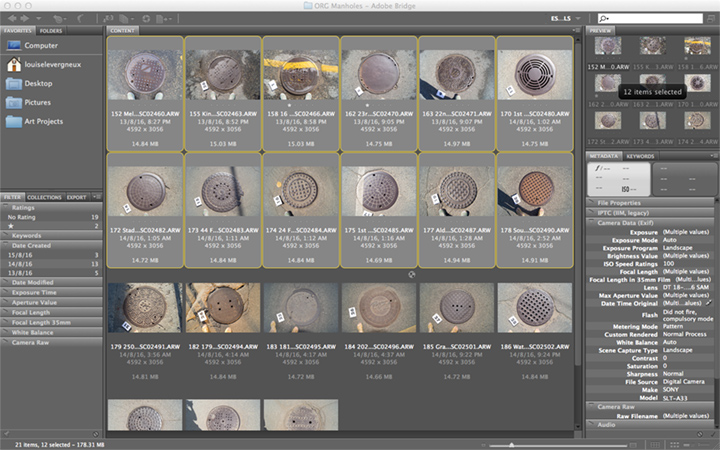
Task: Toggle the 14/8/16 date filter
Action: click(51, 264)
